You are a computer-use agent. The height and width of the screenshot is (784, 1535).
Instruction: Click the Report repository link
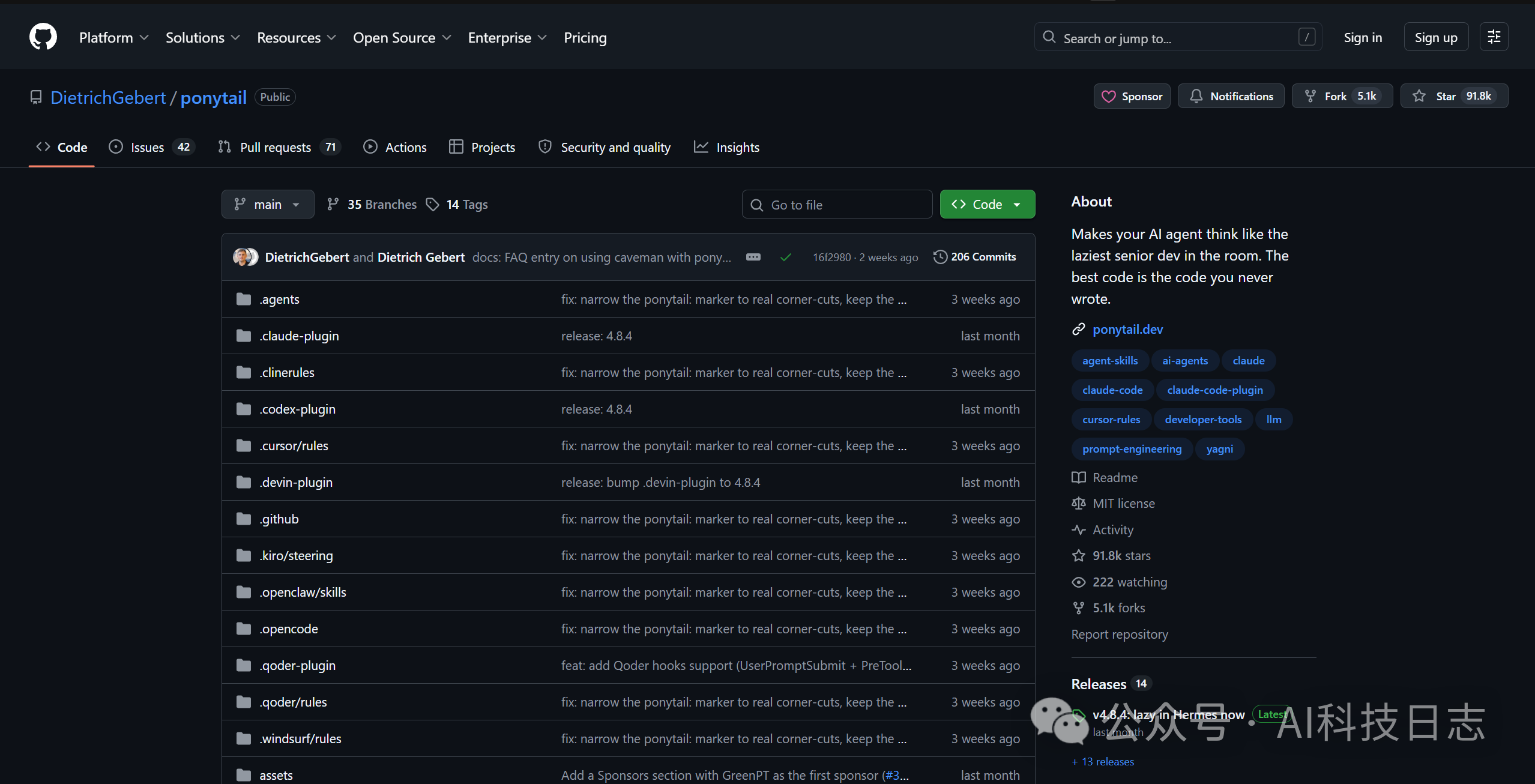[1120, 634]
